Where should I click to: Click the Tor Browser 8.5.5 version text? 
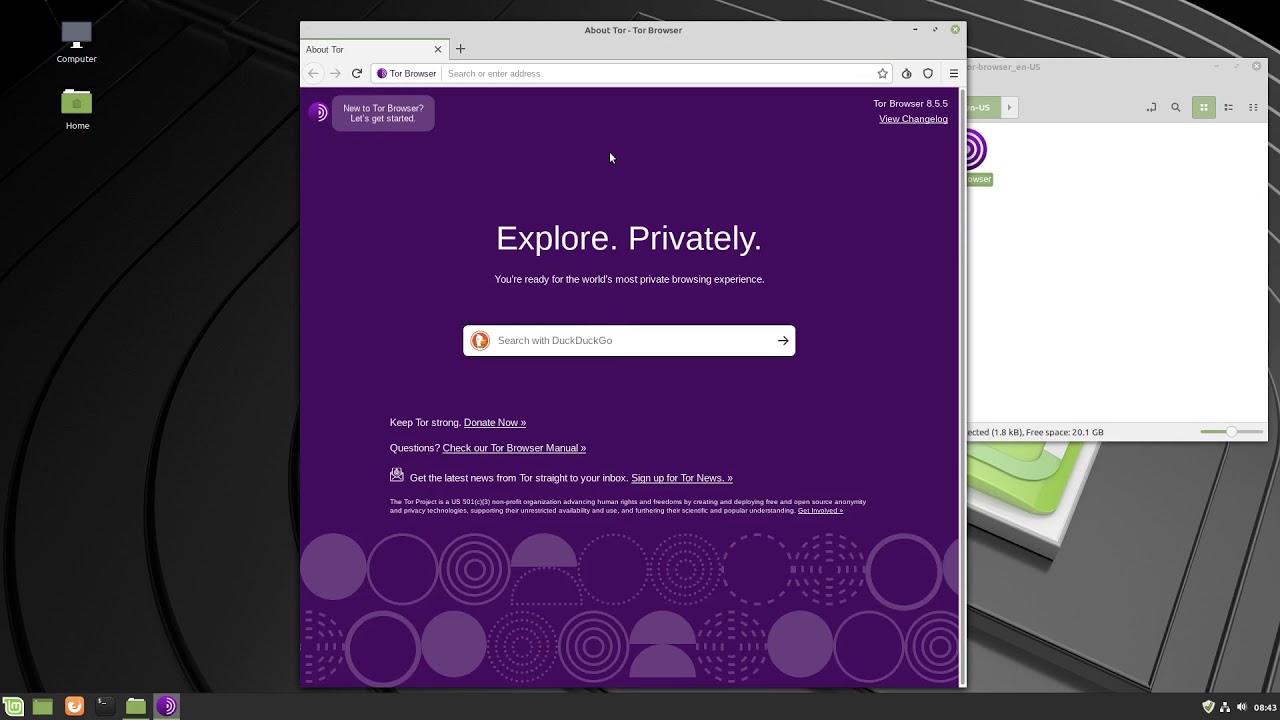pos(910,104)
